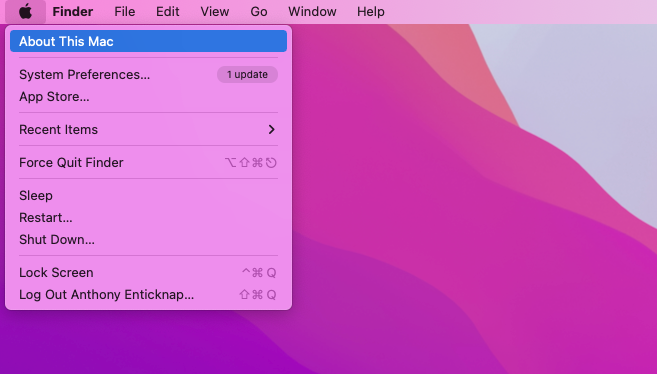This screenshot has width=657, height=374.
Task: Choose Shut Down option
Action: click(148, 240)
